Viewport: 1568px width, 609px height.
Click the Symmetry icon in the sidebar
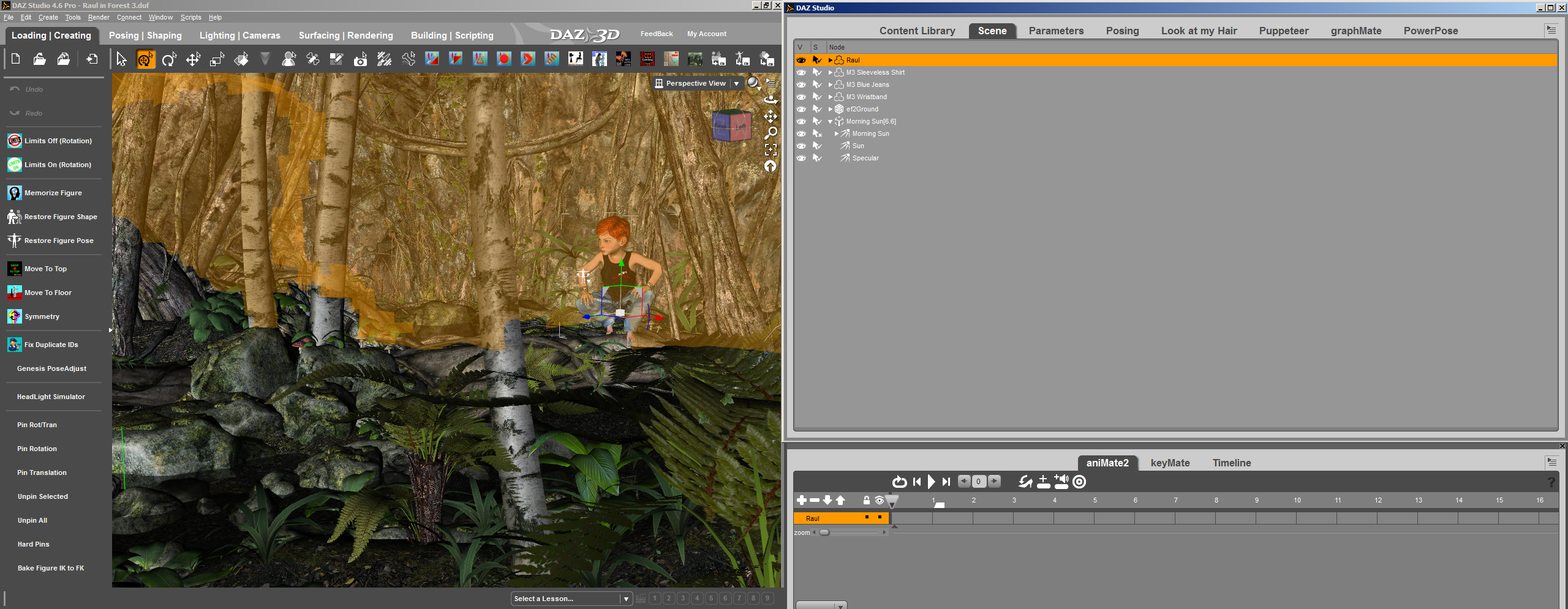pos(15,316)
